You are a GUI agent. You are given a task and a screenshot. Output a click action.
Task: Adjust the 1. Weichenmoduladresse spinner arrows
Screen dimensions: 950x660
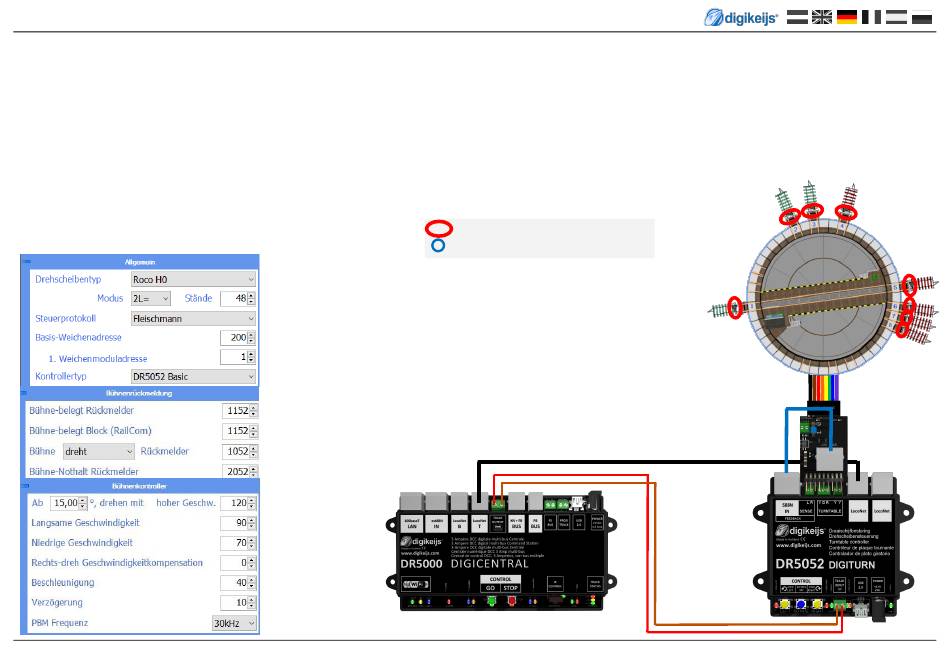tap(251, 358)
